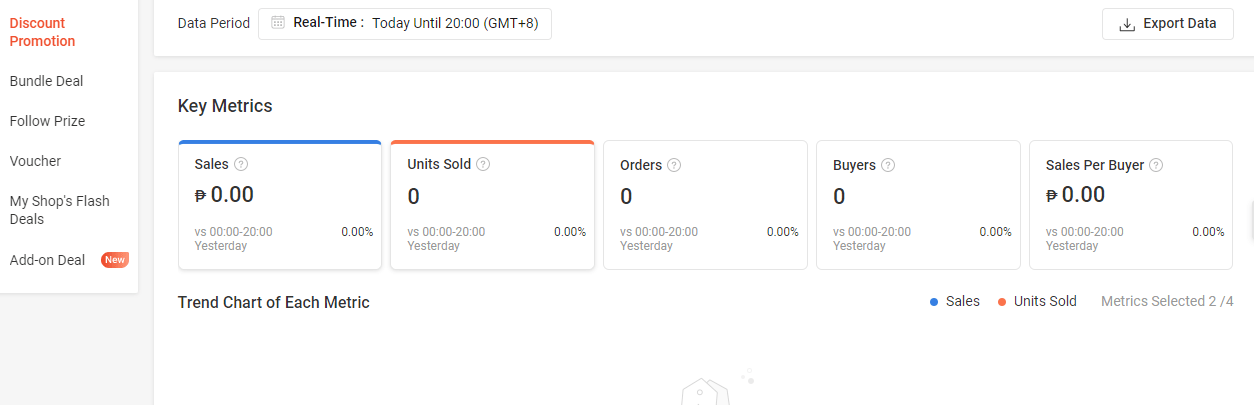Open the Real-Time data period selector

[405, 23]
